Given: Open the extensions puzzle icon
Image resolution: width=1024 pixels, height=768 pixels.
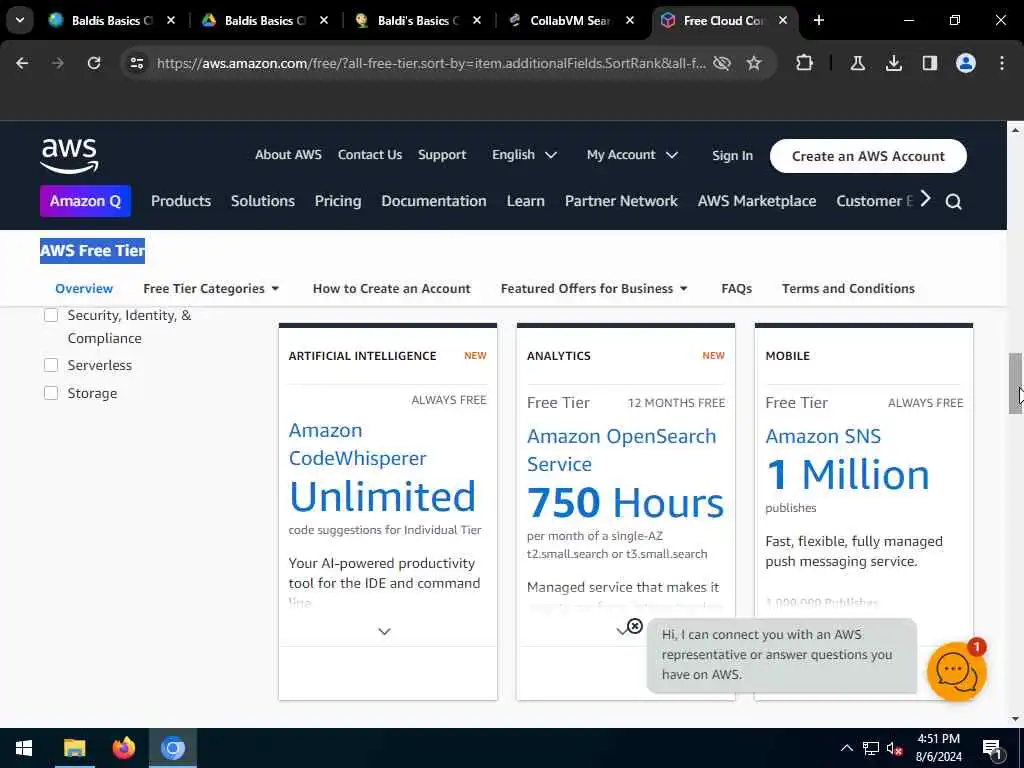Looking at the screenshot, I should coord(805,63).
